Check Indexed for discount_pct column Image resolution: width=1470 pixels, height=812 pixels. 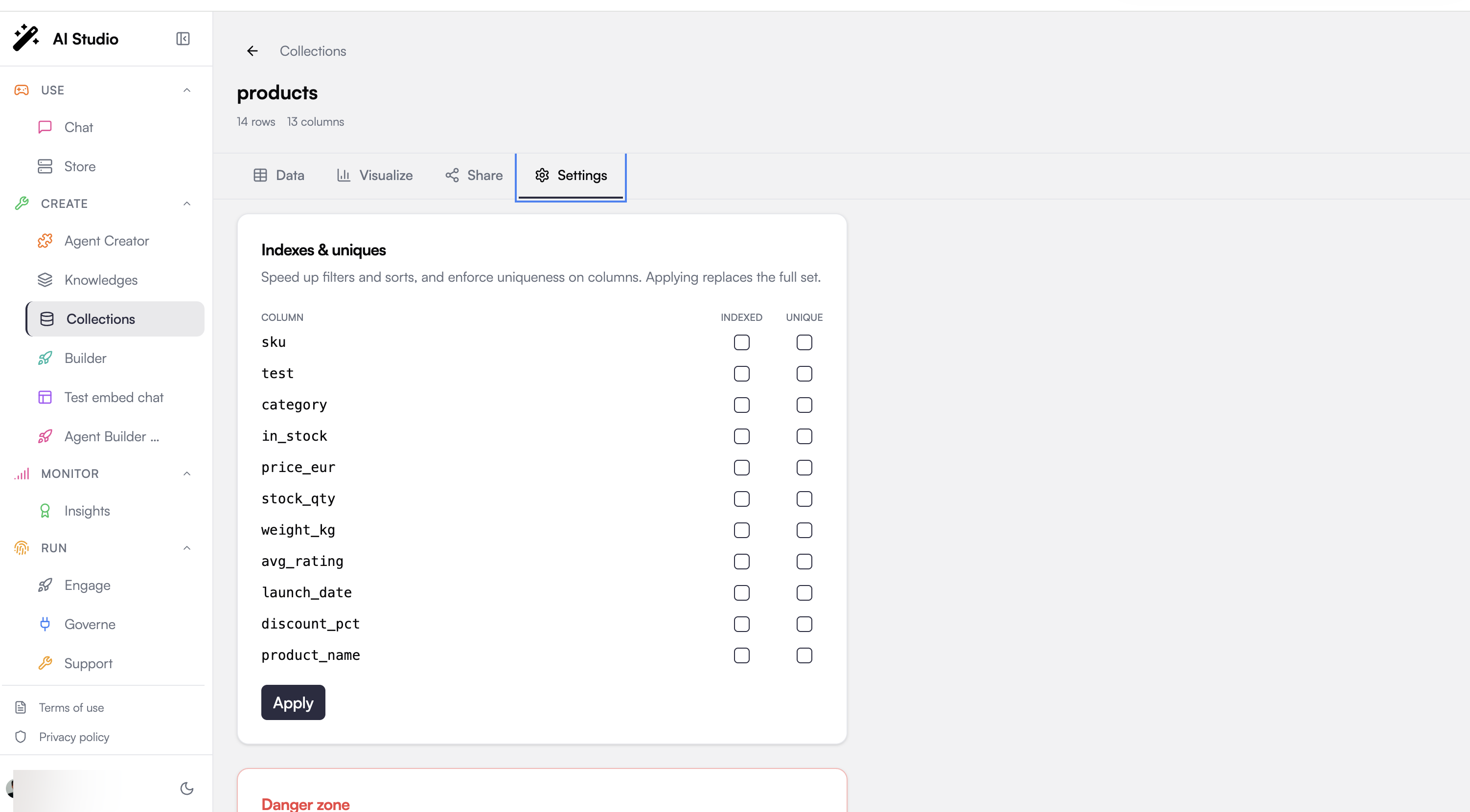(x=741, y=624)
